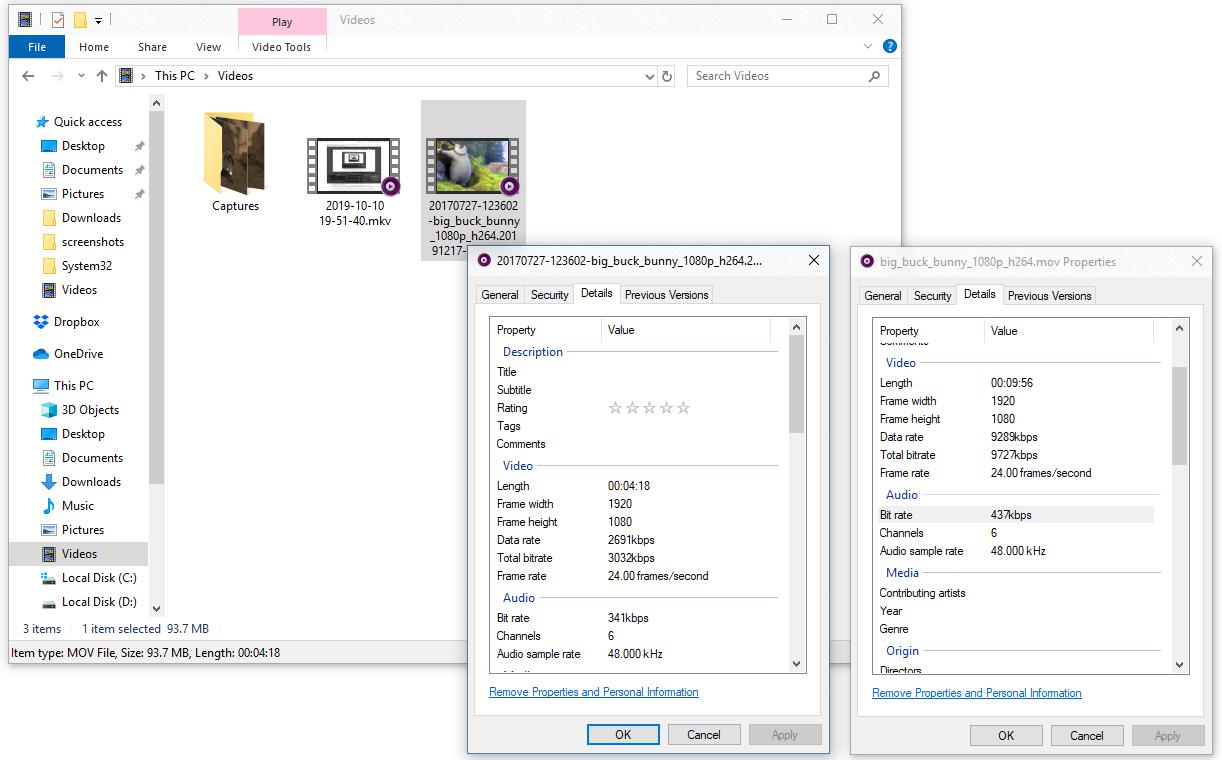This screenshot has width=1222, height=760.
Task: Click the Refresh button beside the address bar
Action: (x=668, y=76)
